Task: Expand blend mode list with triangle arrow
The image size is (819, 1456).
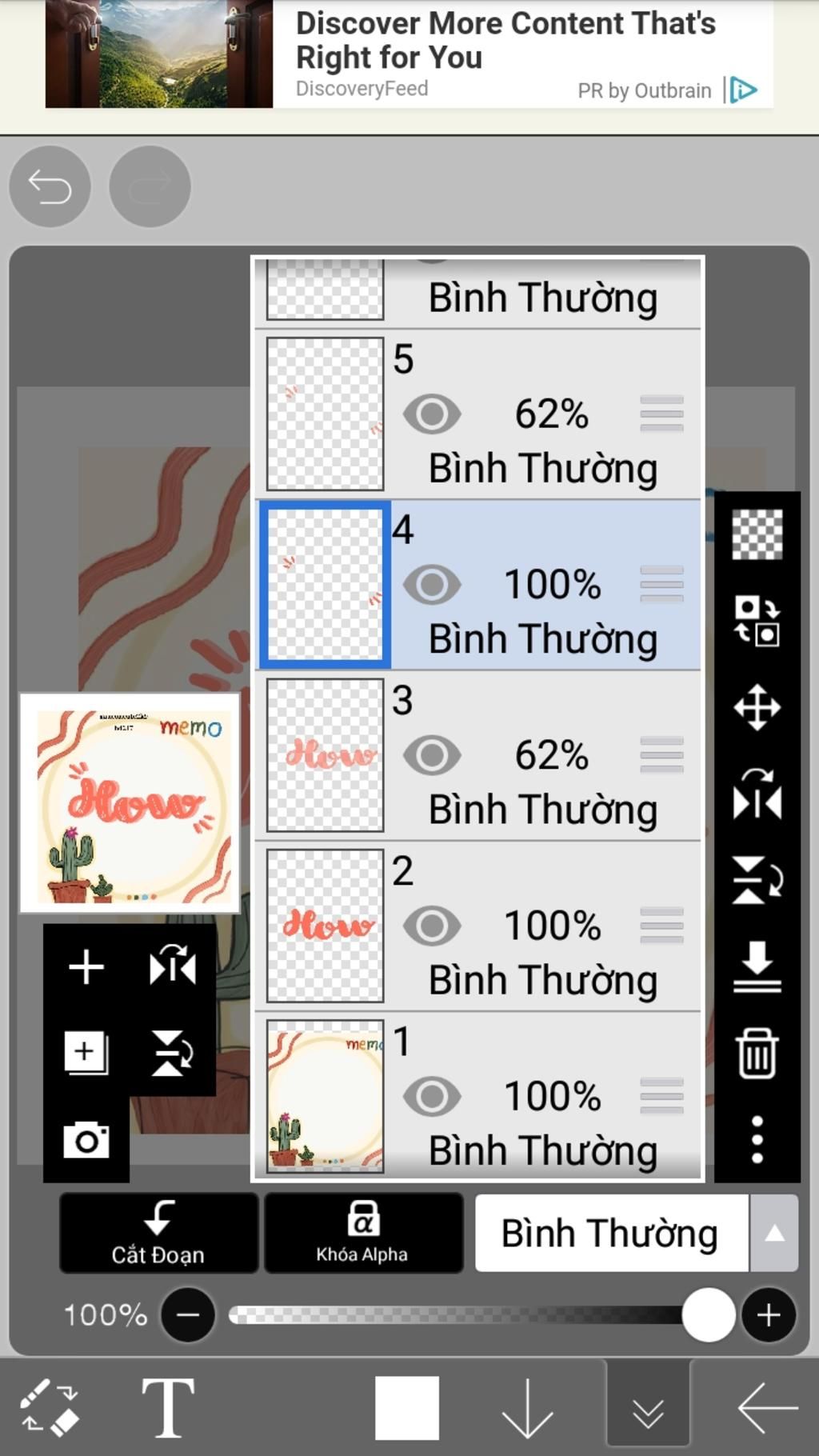Action: 774,1234
